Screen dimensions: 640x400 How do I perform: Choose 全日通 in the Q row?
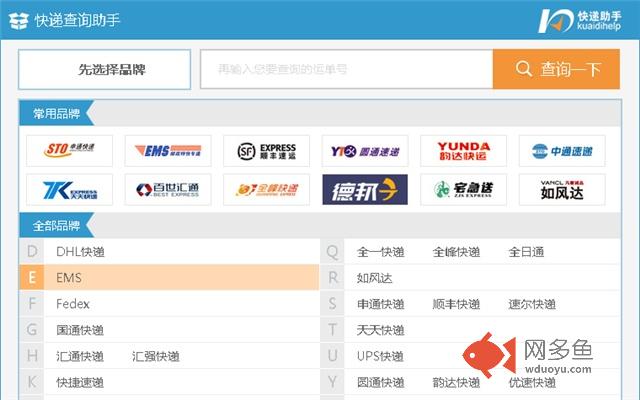tap(526, 252)
